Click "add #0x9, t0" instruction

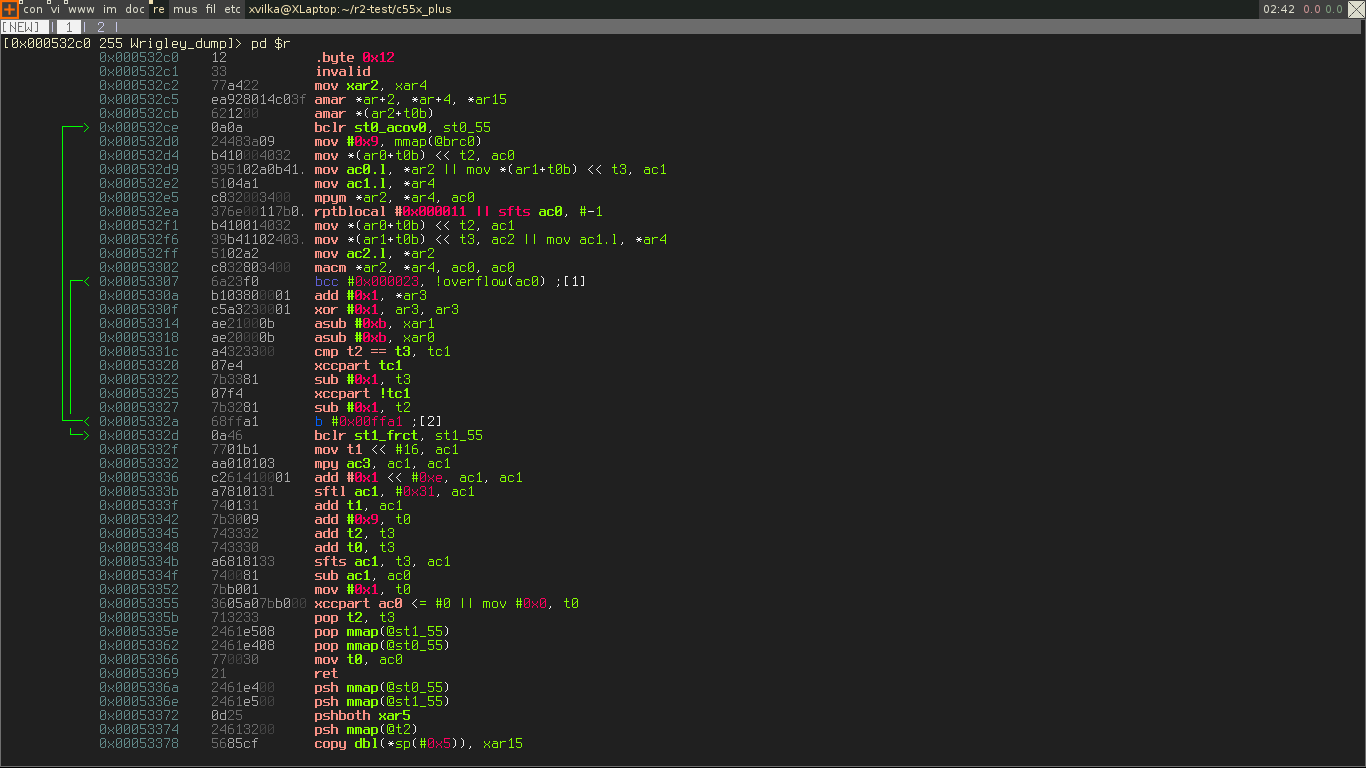pyautogui.click(x=363, y=519)
